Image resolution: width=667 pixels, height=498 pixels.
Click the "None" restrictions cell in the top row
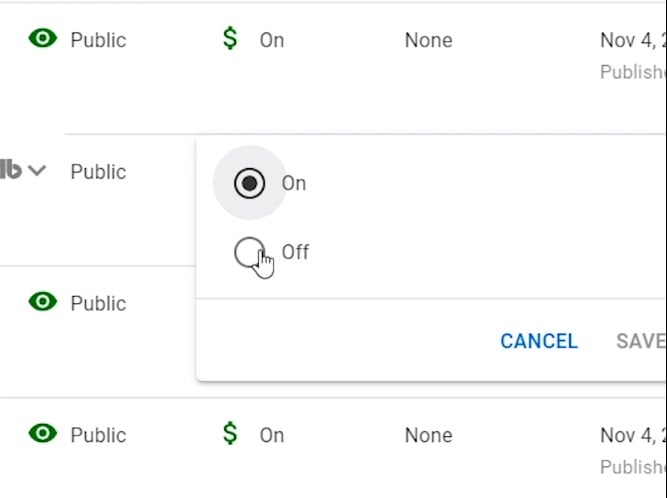428,41
